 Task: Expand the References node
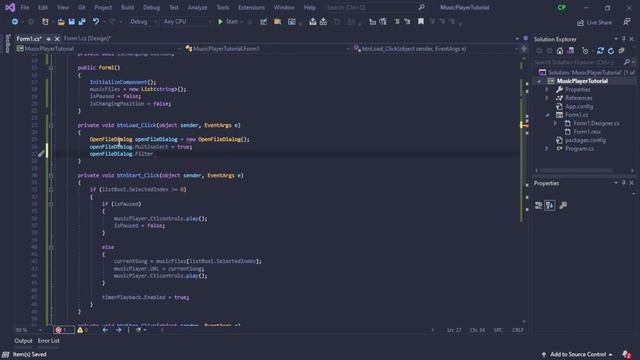pos(547,98)
